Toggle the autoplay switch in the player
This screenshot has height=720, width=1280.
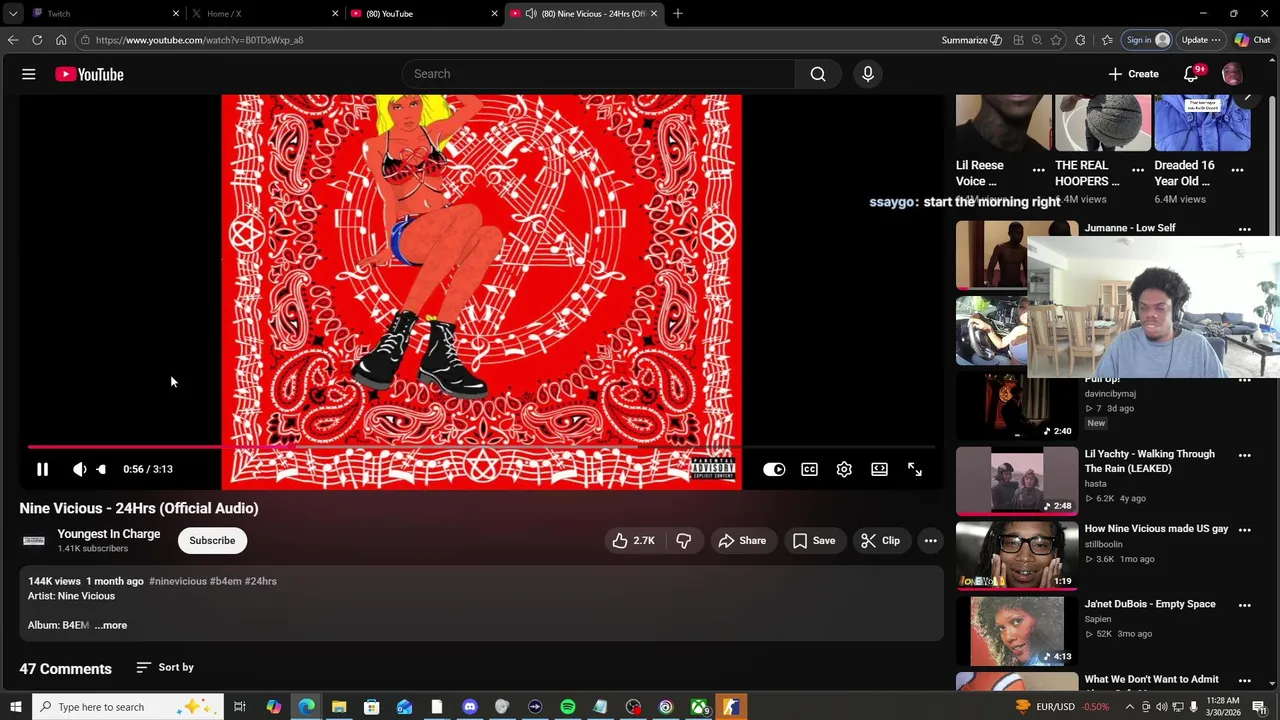[x=774, y=469]
